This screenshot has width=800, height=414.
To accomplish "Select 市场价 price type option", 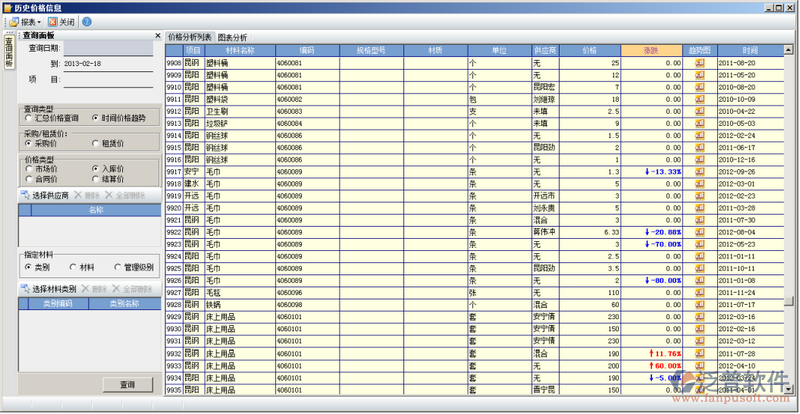I will (29, 169).
